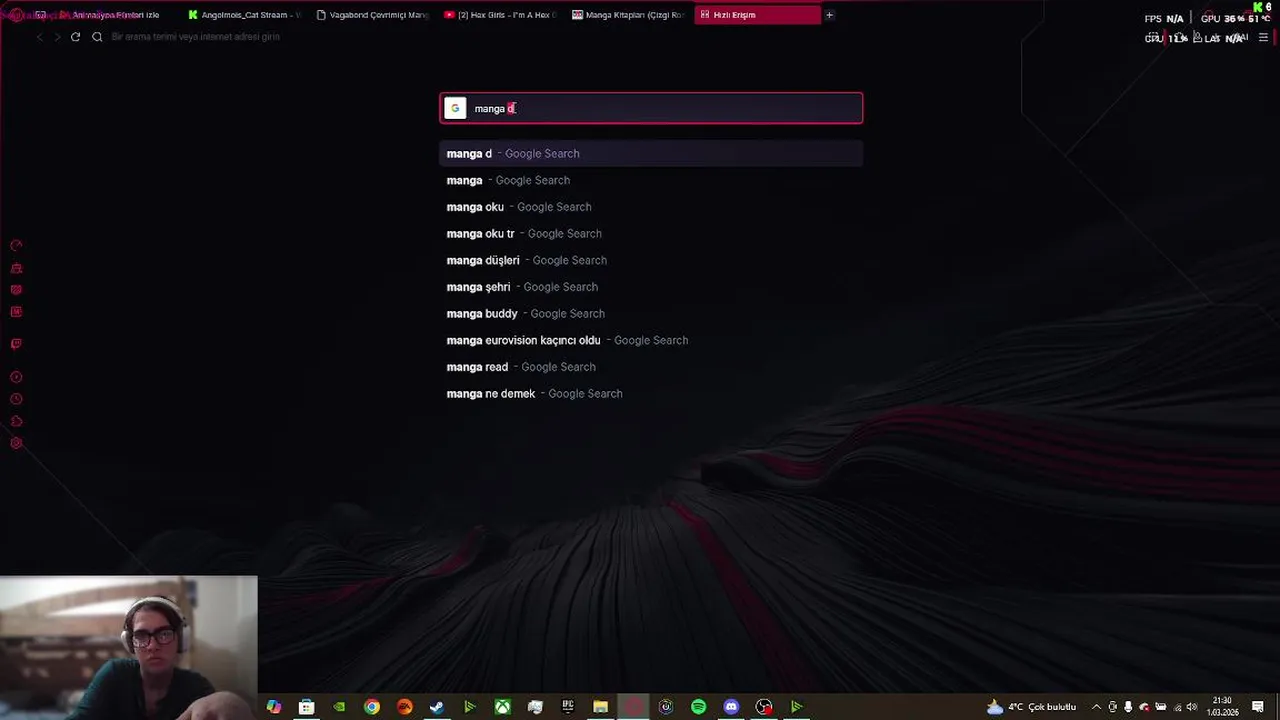Open Spotify from the taskbar

pos(698,707)
